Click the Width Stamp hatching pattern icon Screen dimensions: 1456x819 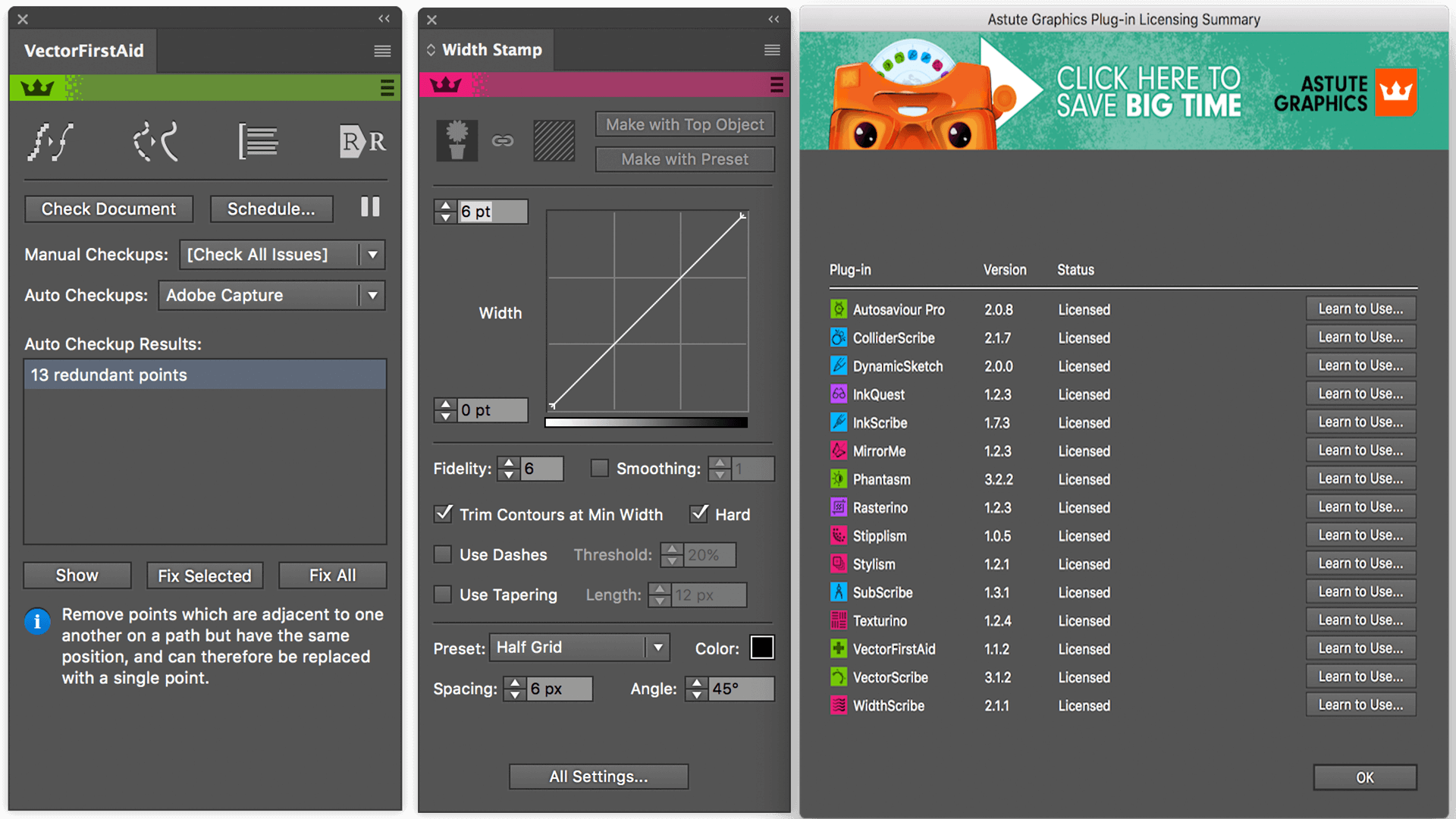[x=555, y=140]
